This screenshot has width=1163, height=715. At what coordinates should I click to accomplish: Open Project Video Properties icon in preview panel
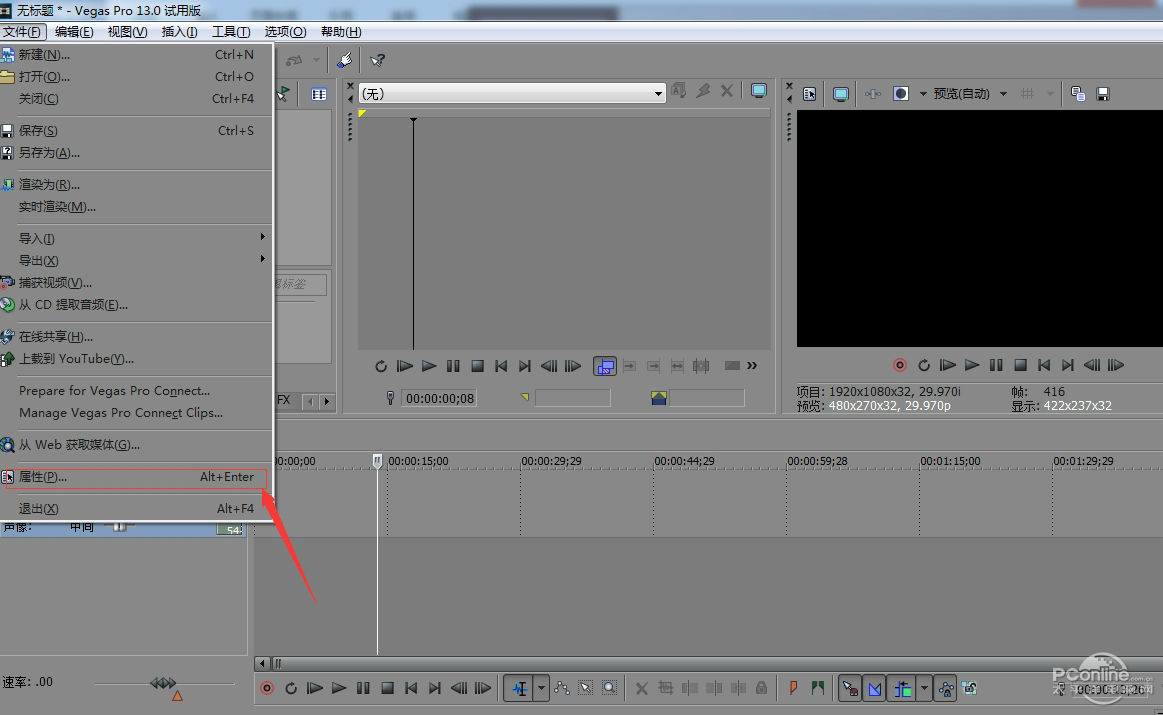point(809,94)
